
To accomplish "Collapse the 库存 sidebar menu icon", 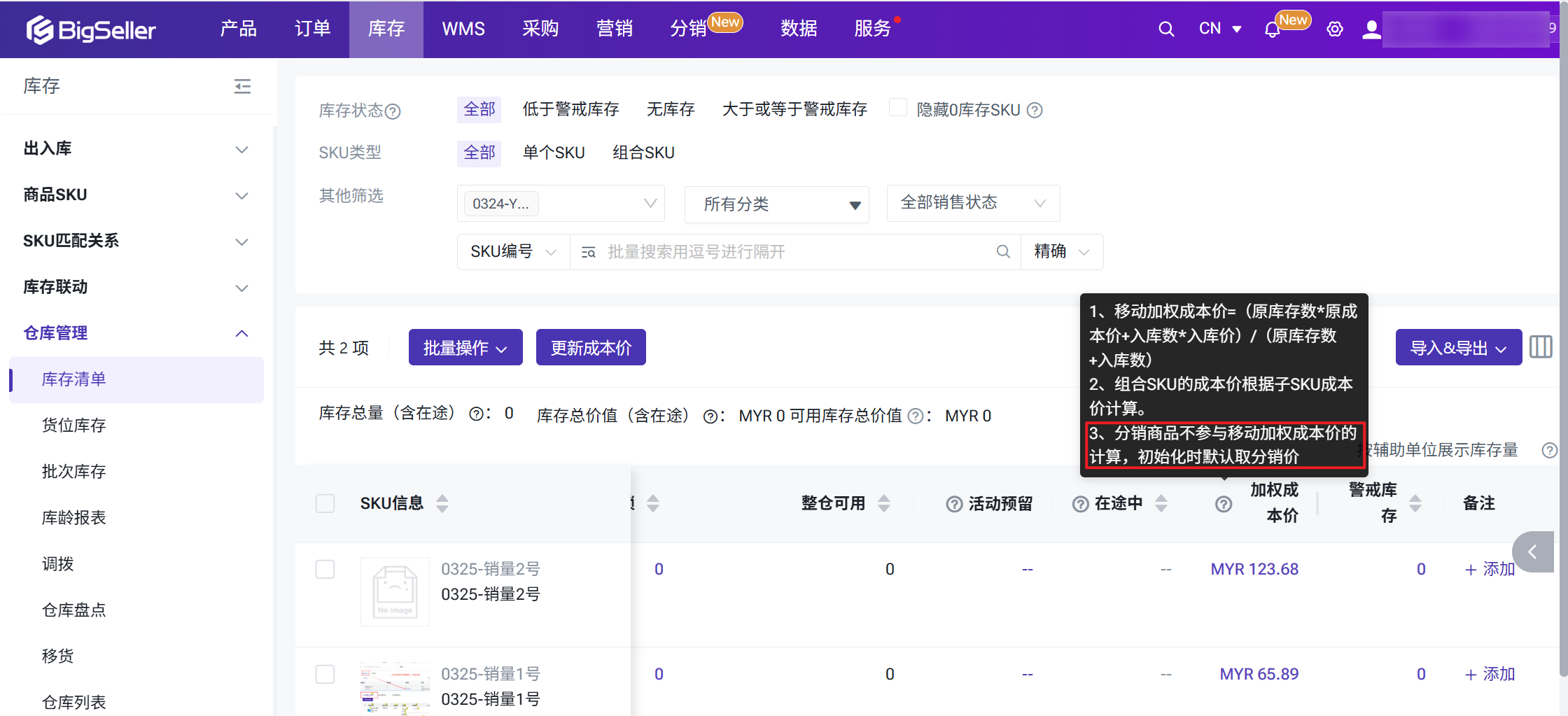I will [x=242, y=86].
